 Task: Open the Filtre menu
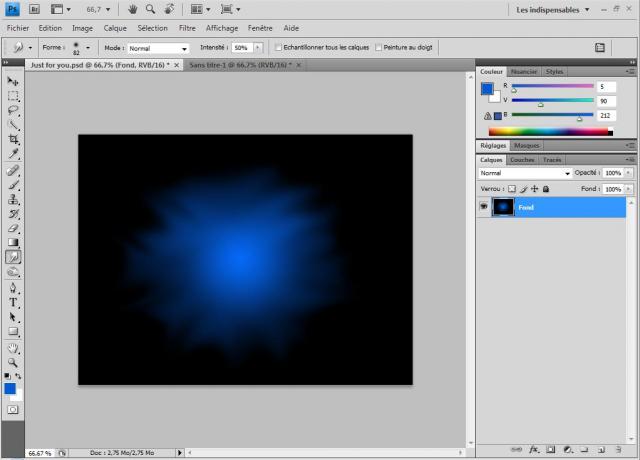(x=187, y=28)
